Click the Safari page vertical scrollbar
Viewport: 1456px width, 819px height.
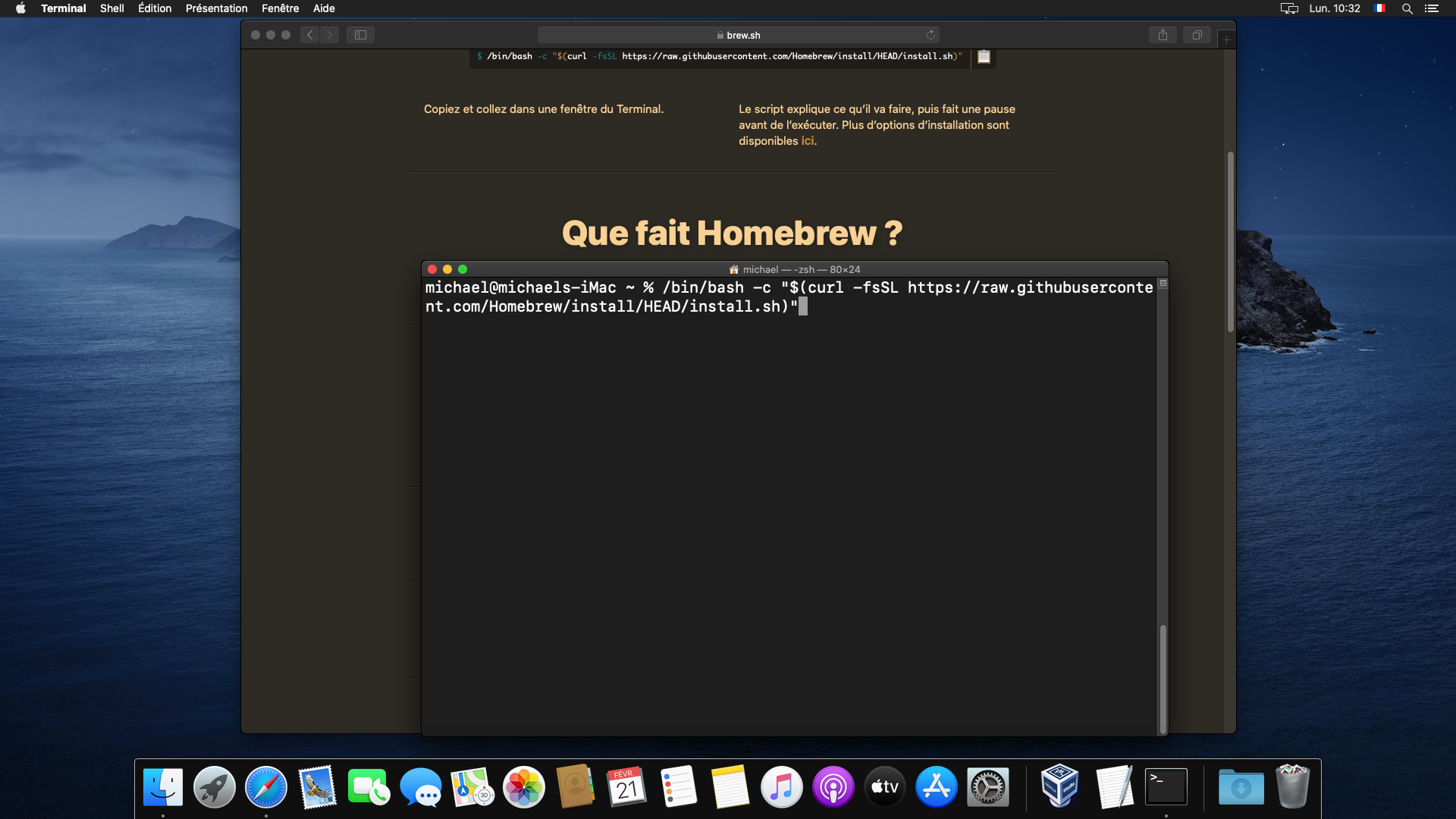tap(1230, 241)
